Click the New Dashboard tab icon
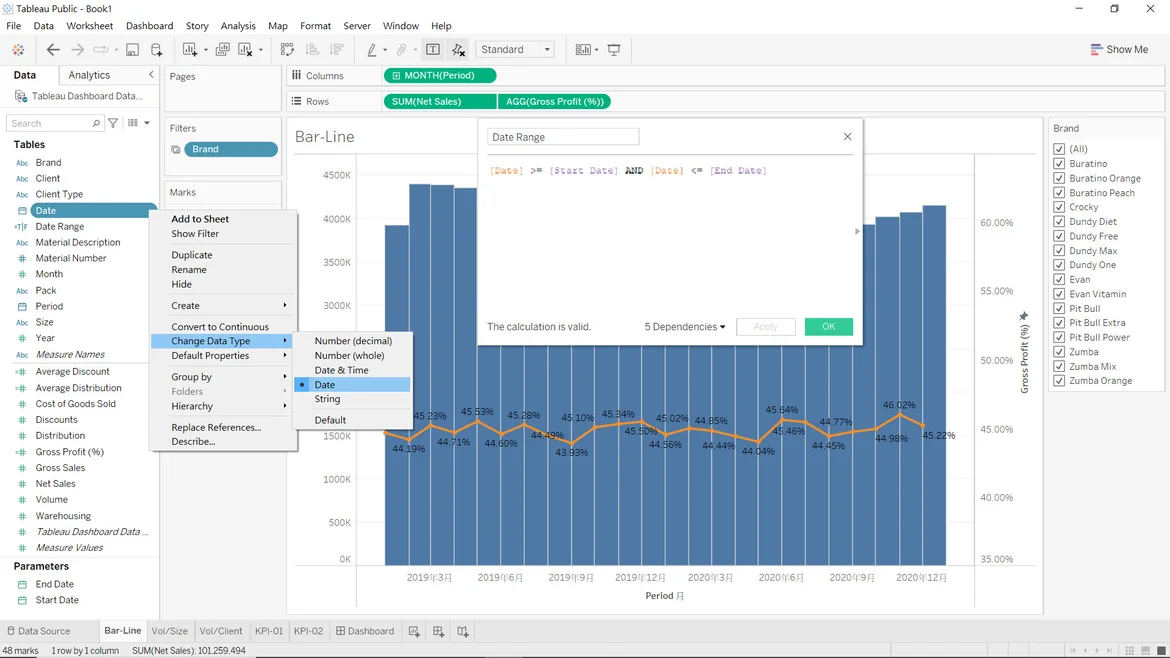 coord(438,631)
